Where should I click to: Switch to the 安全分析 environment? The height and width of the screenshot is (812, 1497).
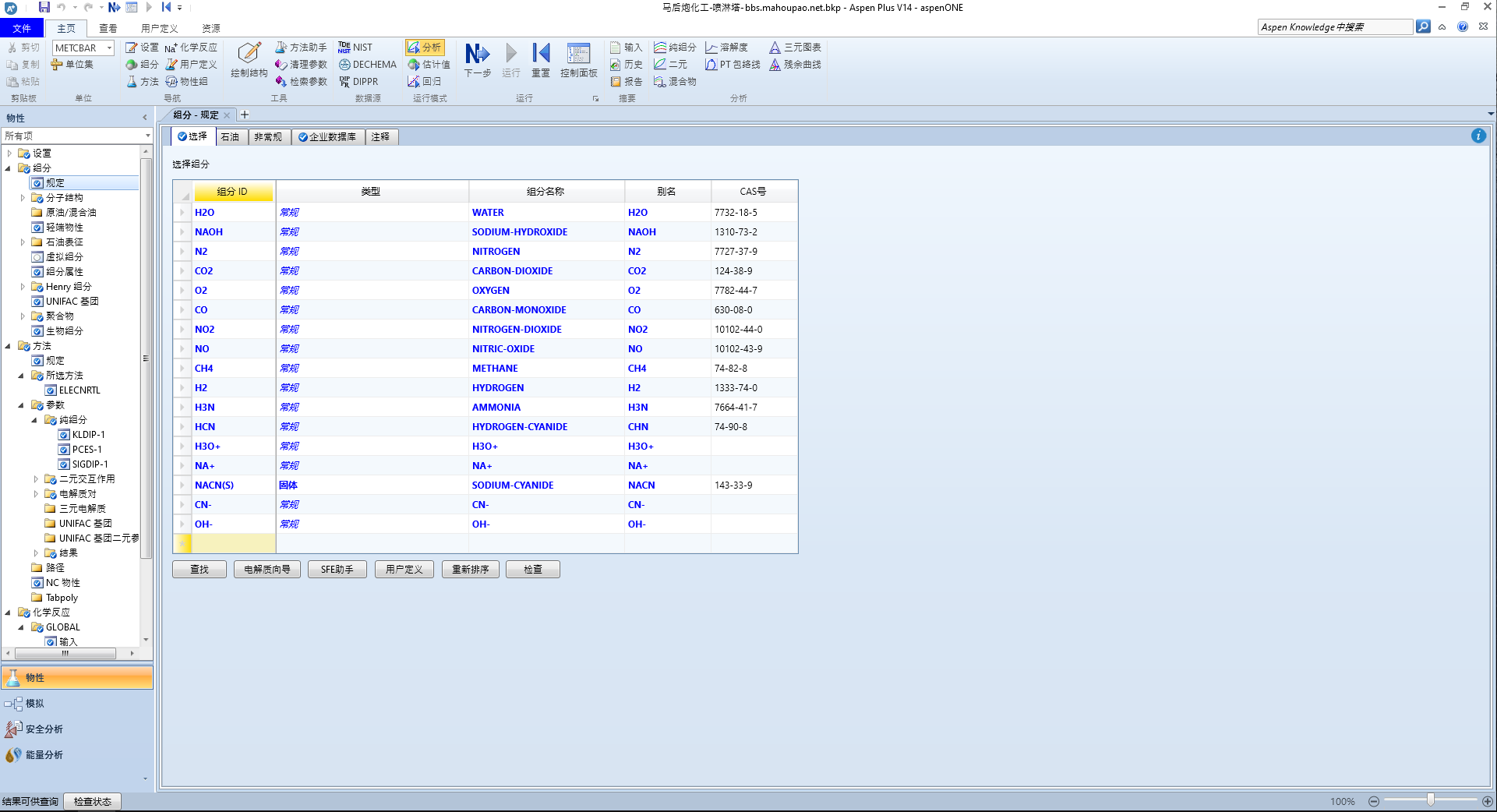[x=76, y=729]
